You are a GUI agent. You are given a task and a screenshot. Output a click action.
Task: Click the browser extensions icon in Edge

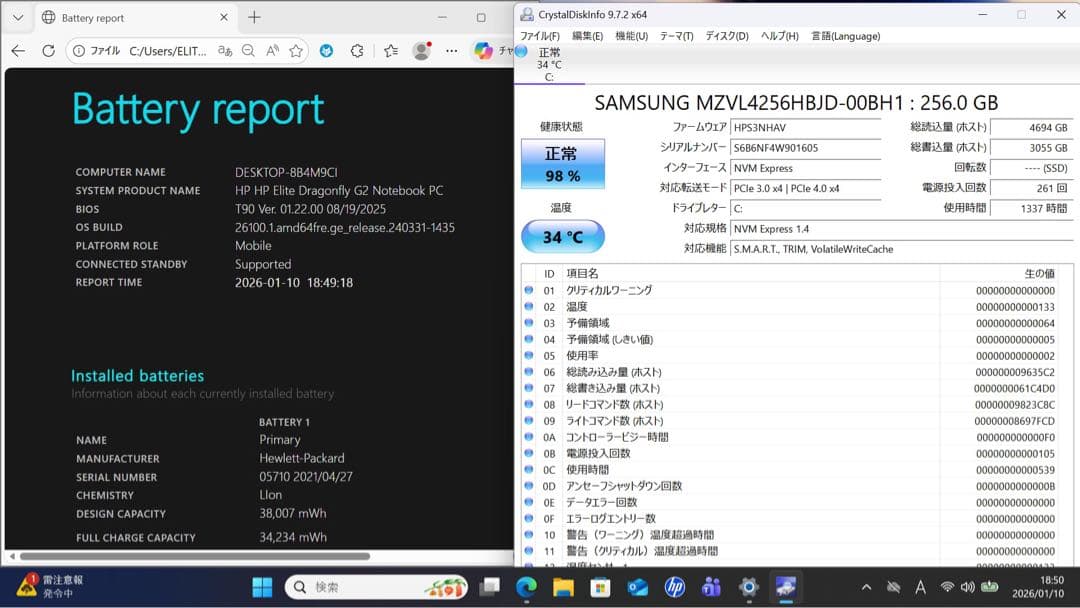point(356,50)
